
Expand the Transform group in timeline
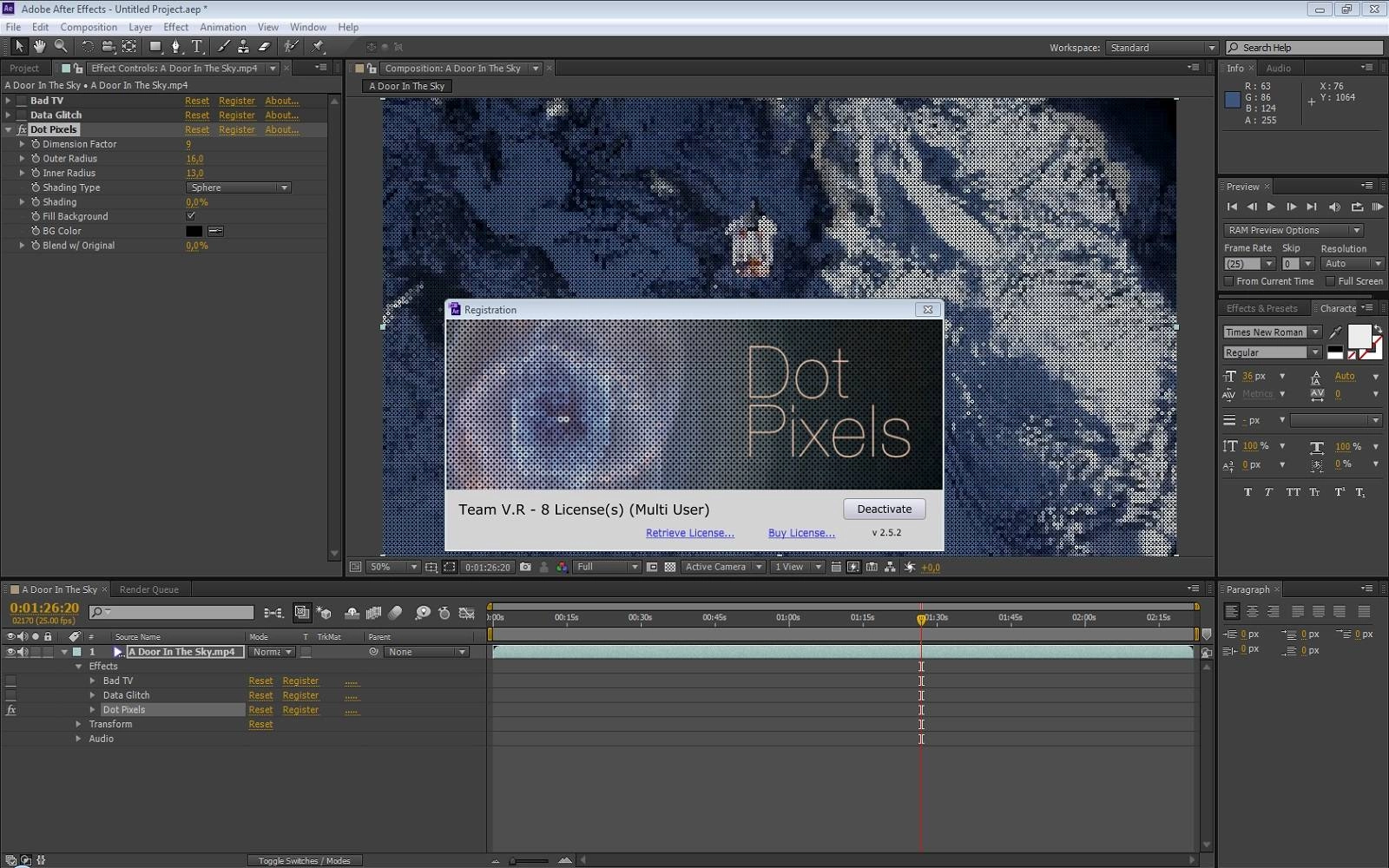(78, 724)
